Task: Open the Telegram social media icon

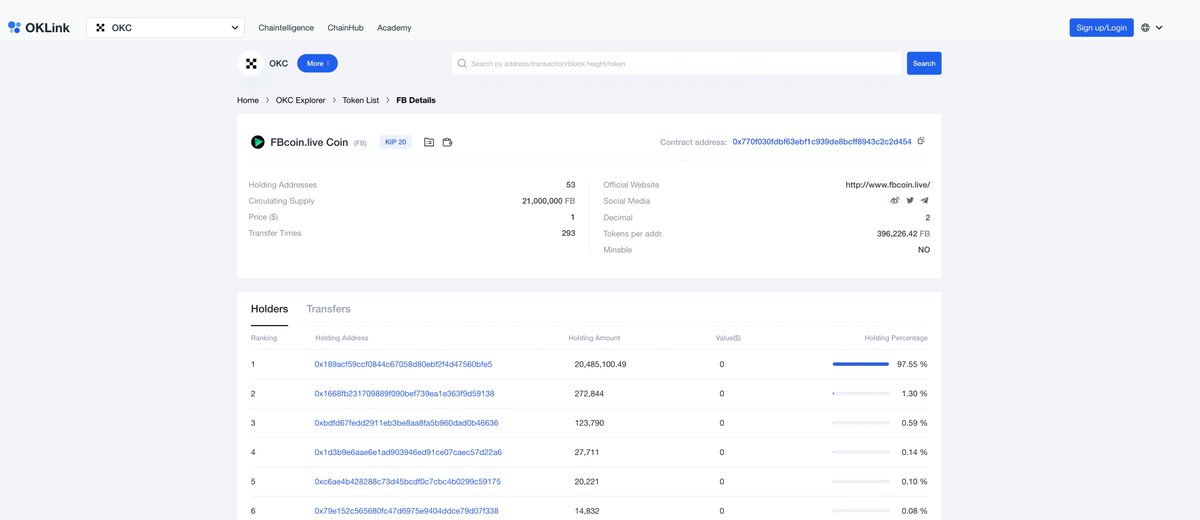Action: point(925,201)
